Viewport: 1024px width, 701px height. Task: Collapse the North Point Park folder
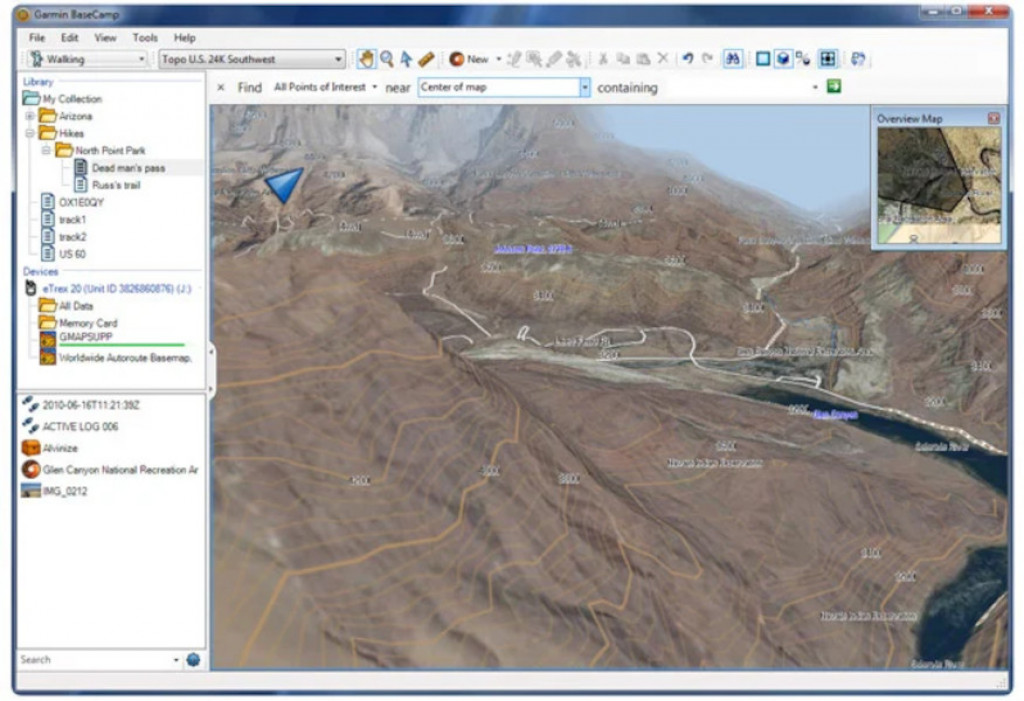coord(46,150)
